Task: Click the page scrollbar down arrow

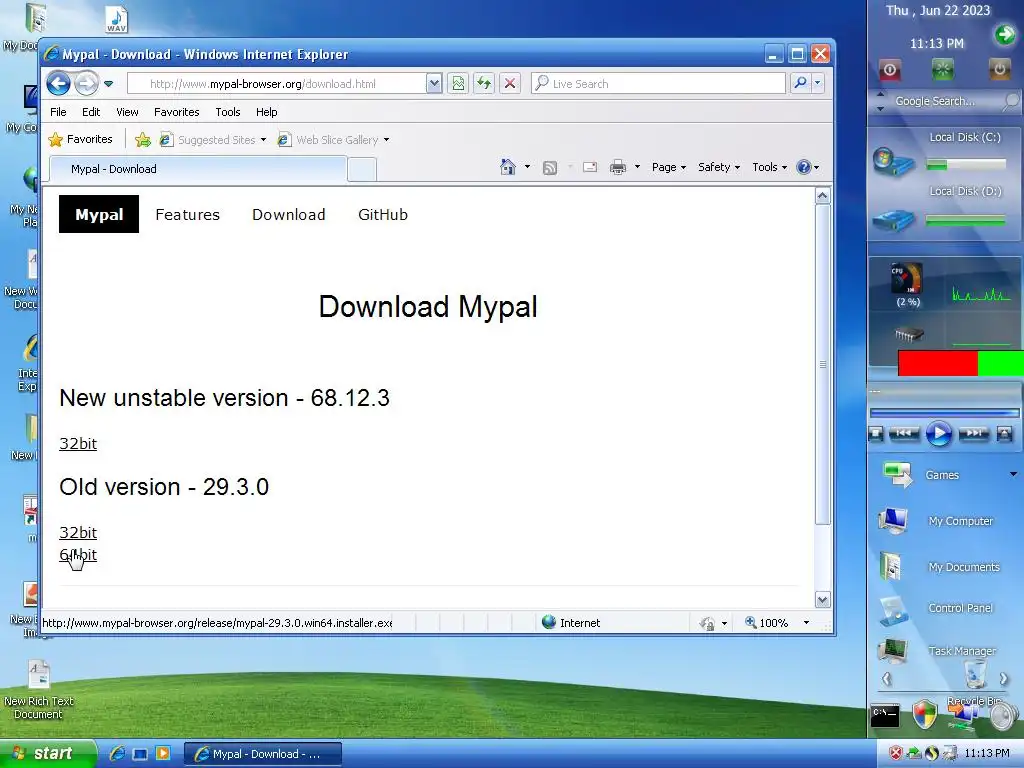Action: pos(822,599)
